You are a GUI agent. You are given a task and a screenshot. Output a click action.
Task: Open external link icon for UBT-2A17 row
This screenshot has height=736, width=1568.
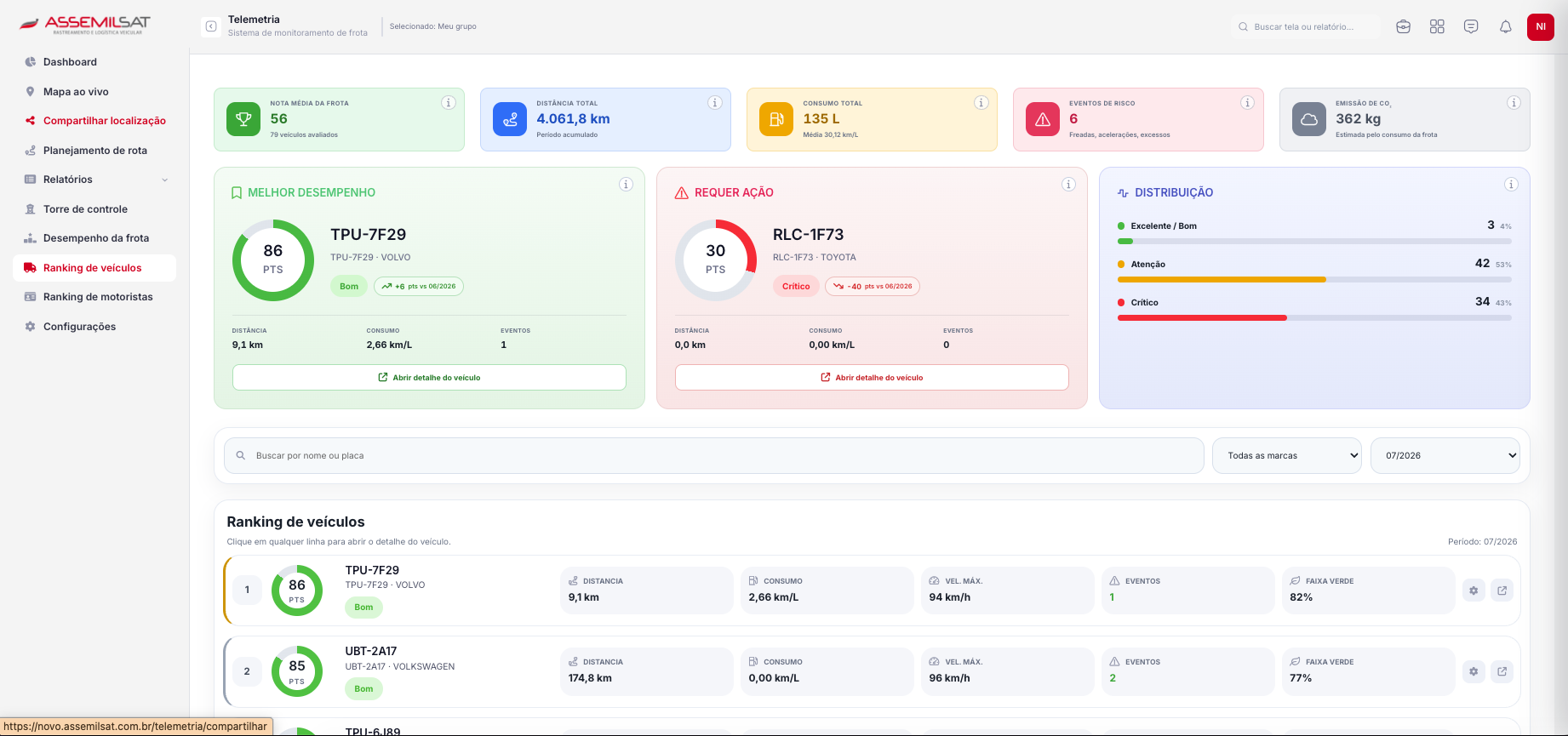1502,671
